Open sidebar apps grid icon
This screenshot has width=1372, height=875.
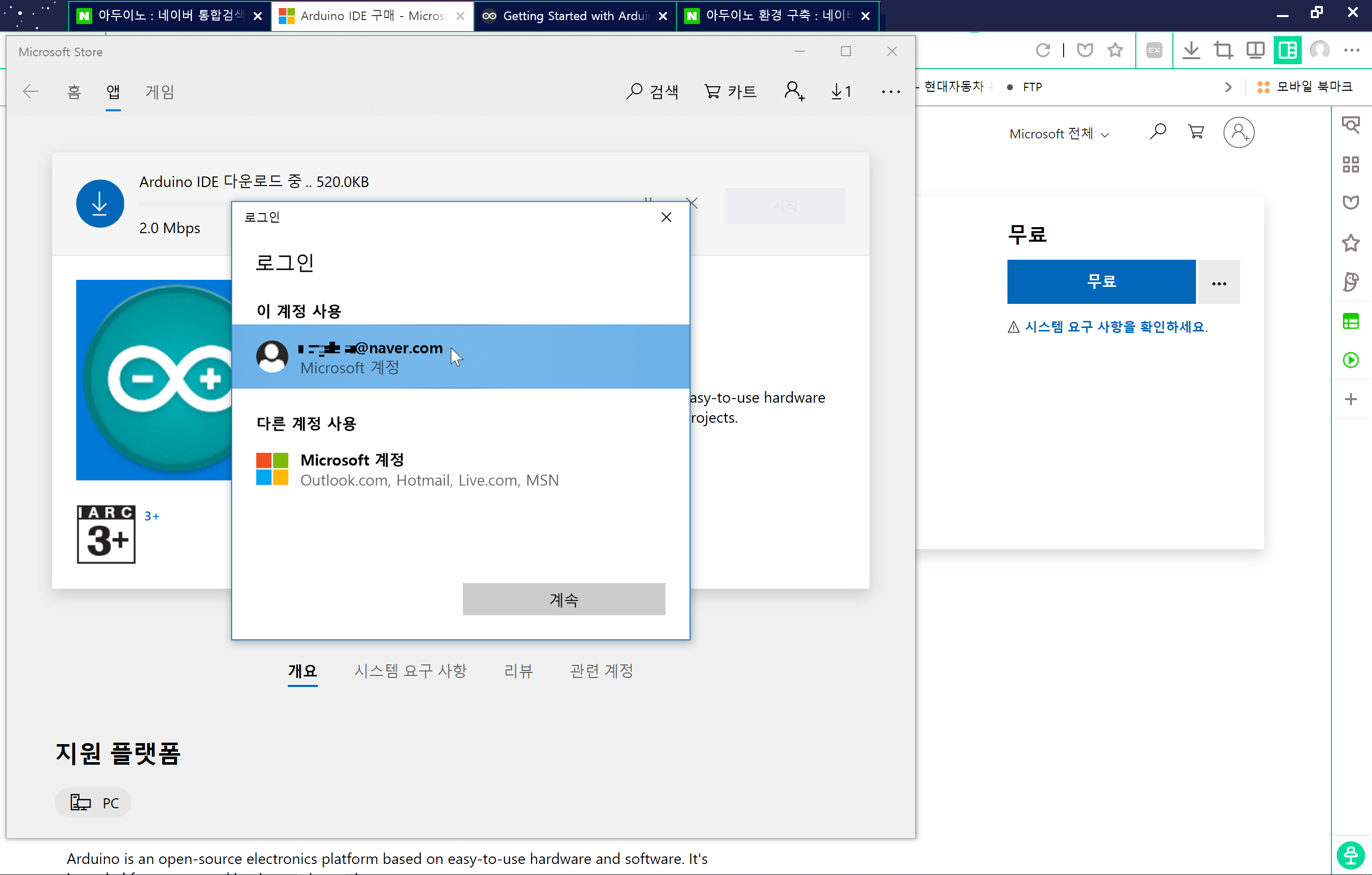coord(1351,164)
